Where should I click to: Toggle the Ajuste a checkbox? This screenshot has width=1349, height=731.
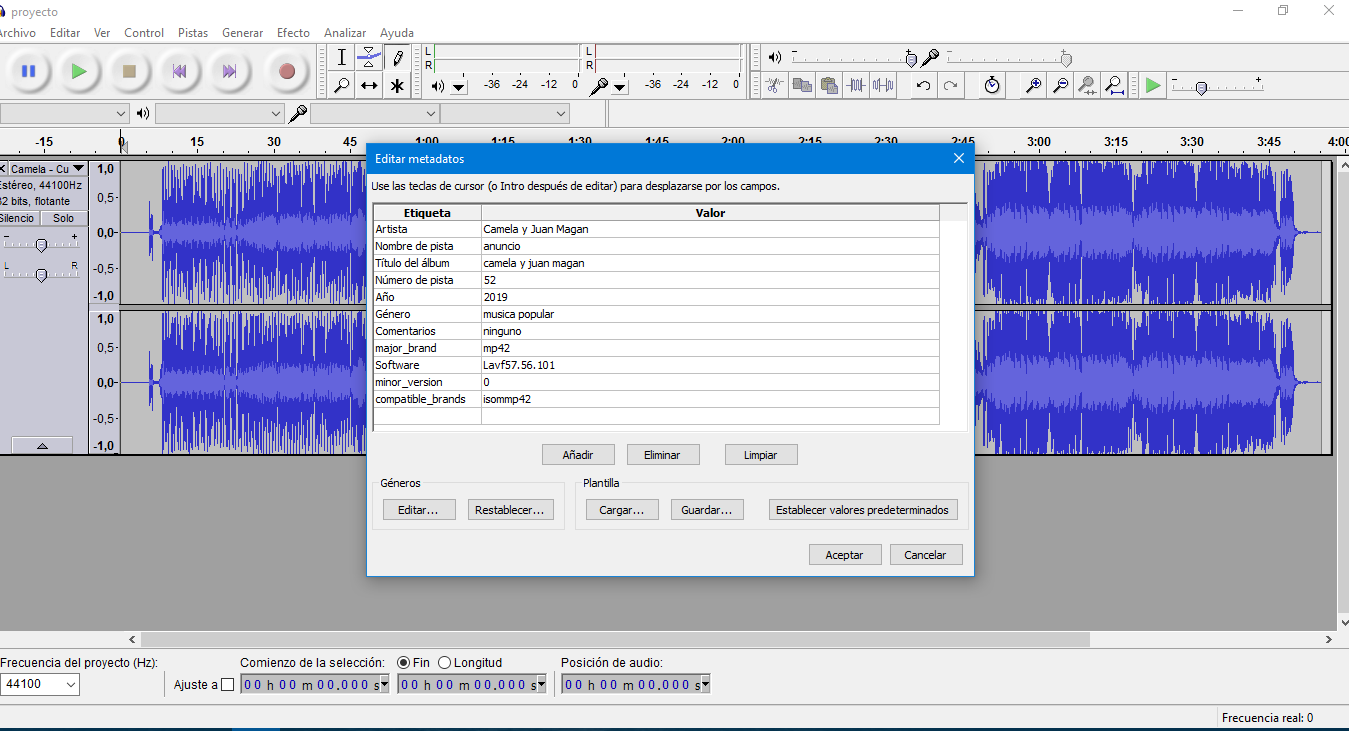[x=227, y=685]
